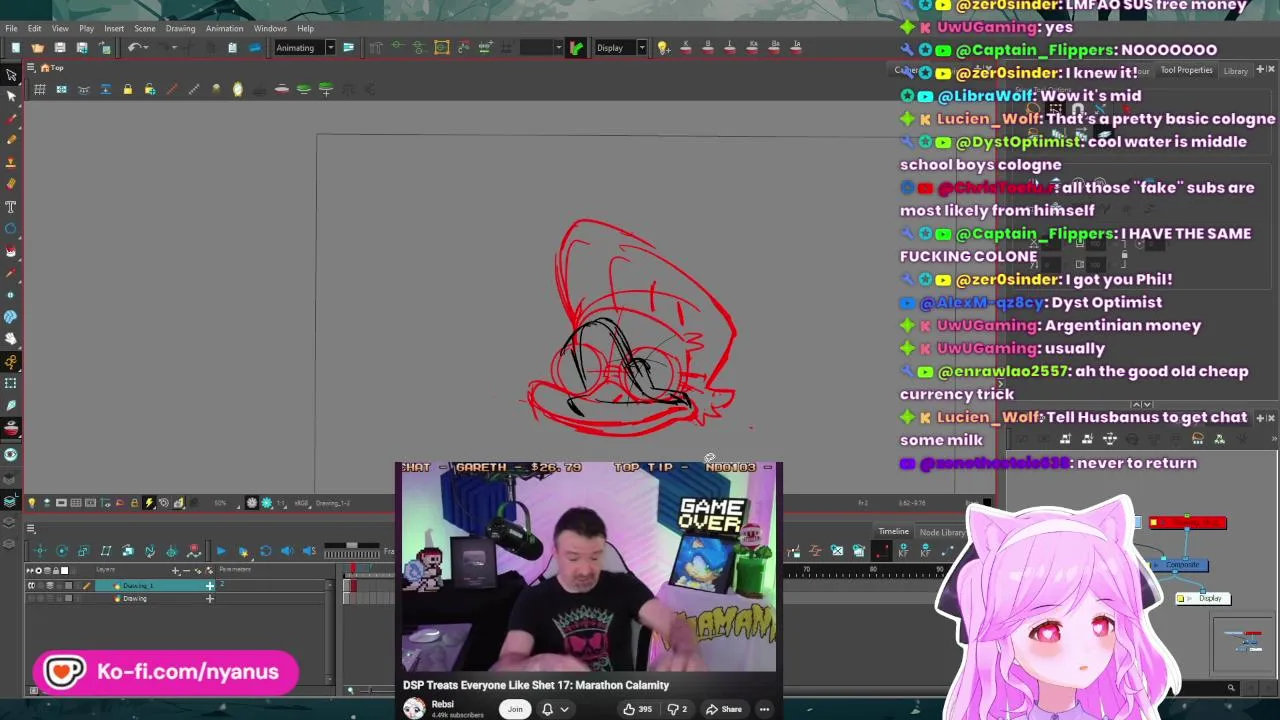Open the Windows menu

tap(270, 28)
